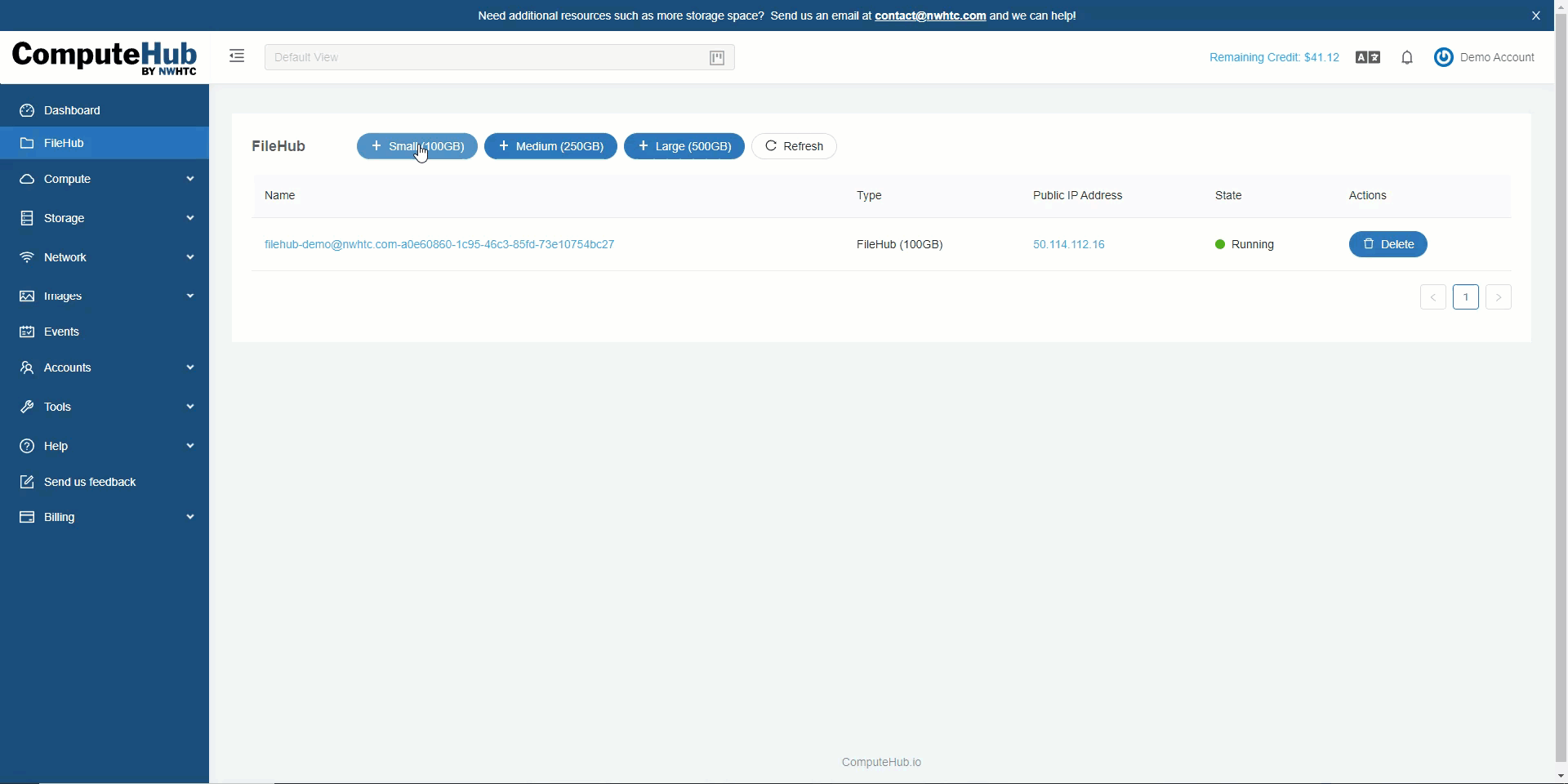Open the filehub-demo@nwhtc.com instance link
Image resolution: width=1568 pixels, height=784 pixels.
(439, 244)
